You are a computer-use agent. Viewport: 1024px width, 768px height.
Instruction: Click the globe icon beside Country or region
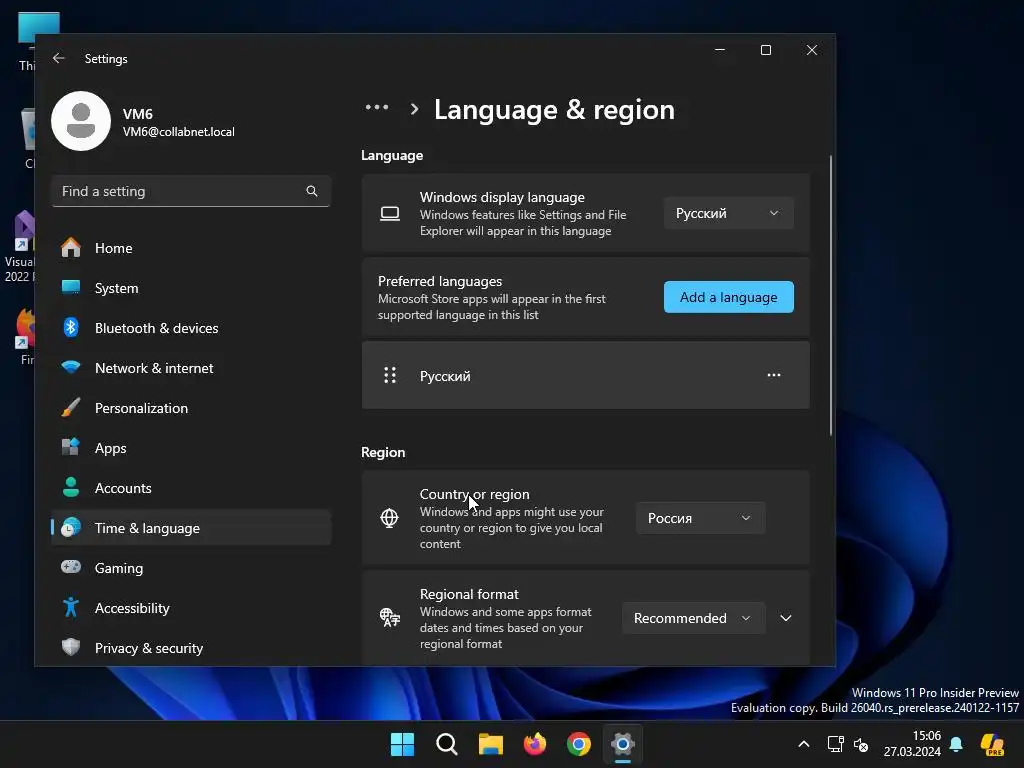389,518
